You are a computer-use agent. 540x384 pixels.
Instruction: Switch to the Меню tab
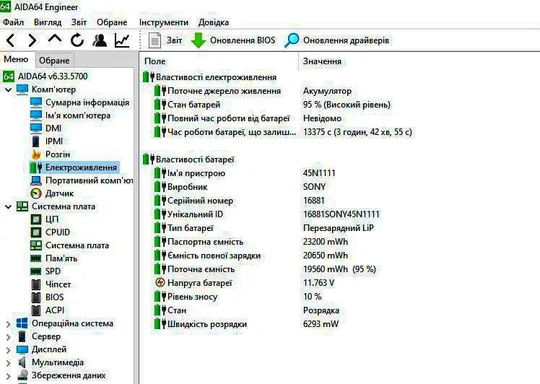pyautogui.click(x=16, y=59)
